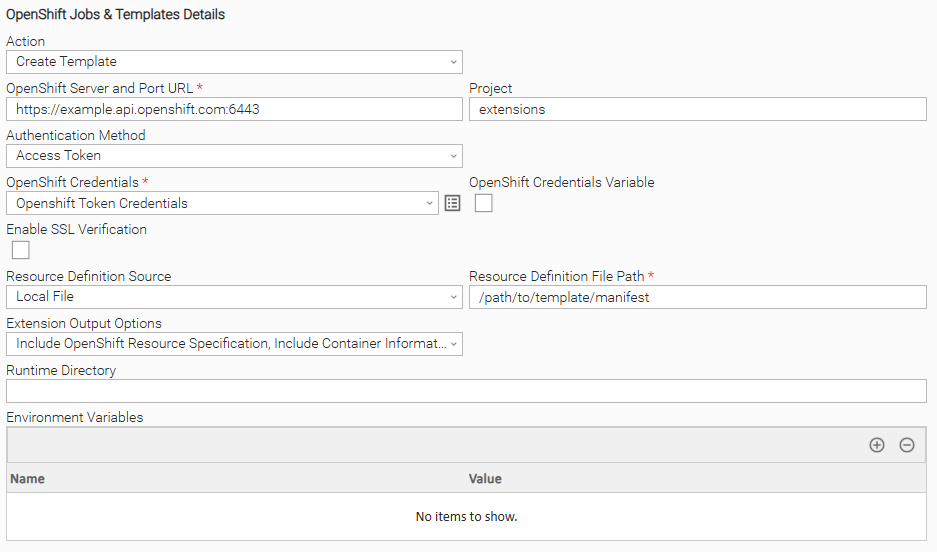
Task: Expand the Authentication Method dropdown
Action: [x=234, y=156]
